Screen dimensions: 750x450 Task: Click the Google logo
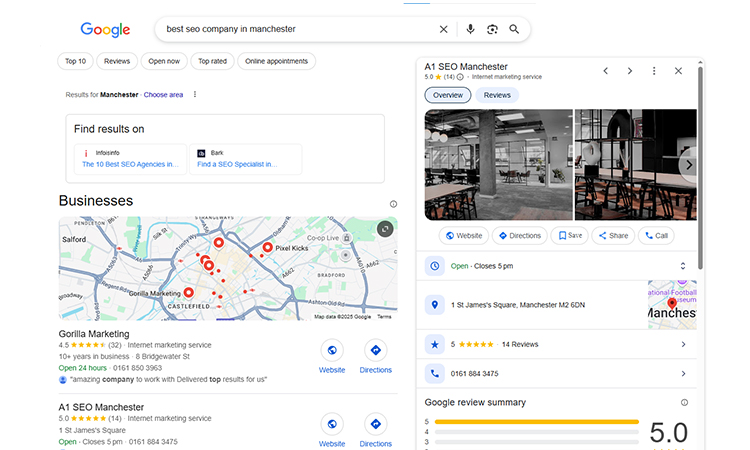pyautogui.click(x=105, y=30)
